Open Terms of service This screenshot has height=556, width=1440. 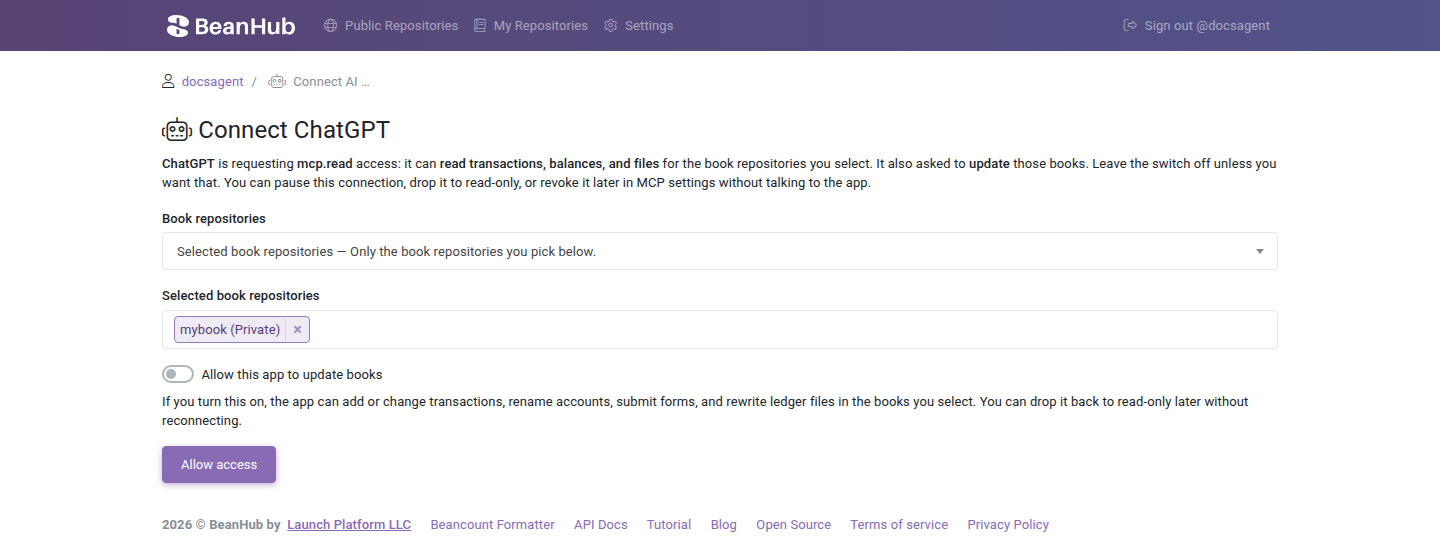tap(899, 525)
